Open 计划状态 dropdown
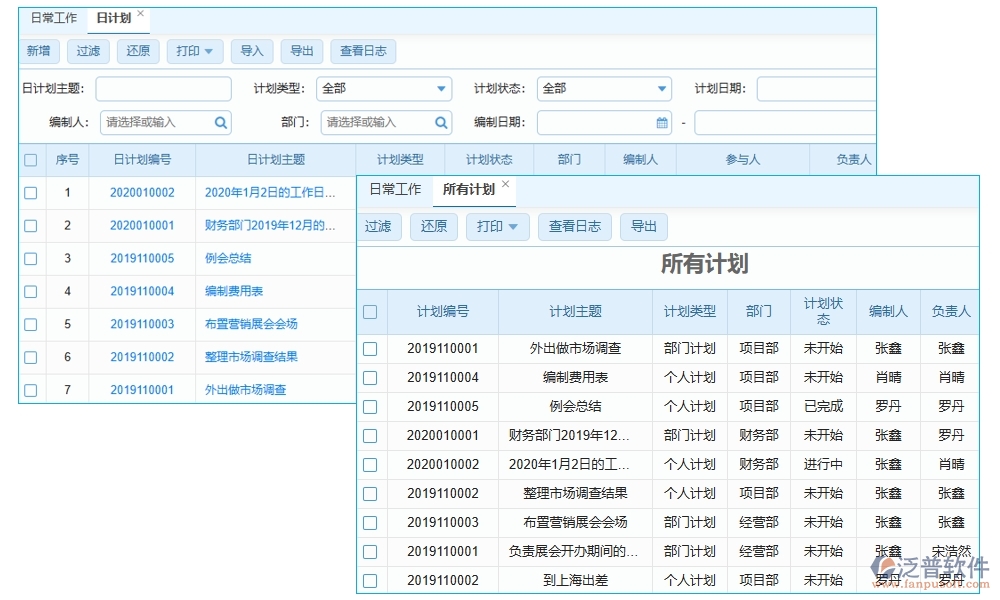The width and height of the screenshot is (1000, 600). pyautogui.click(x=605, y=89)
